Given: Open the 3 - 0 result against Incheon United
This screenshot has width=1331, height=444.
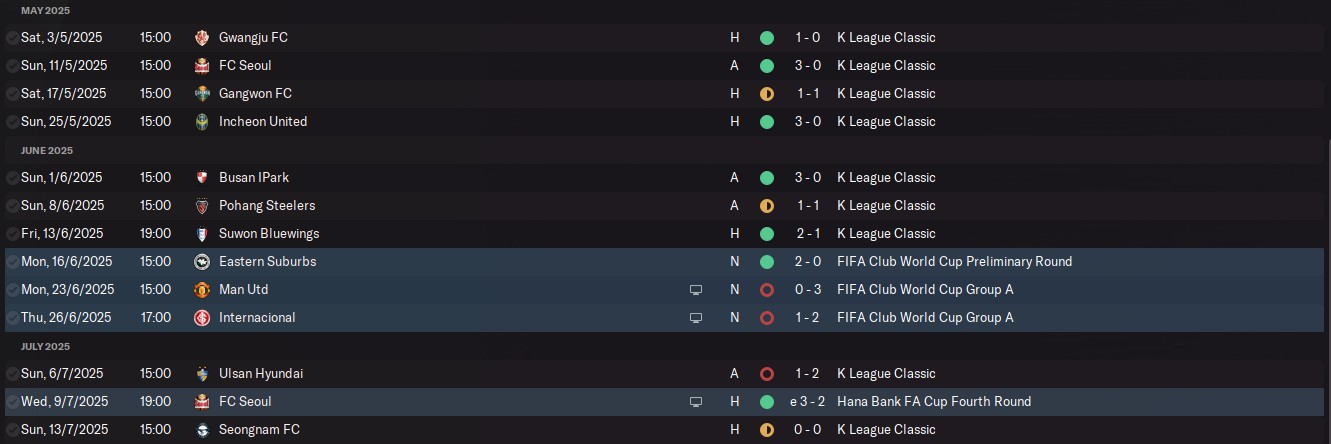Looking at the screenshot, I should [808, 122].
